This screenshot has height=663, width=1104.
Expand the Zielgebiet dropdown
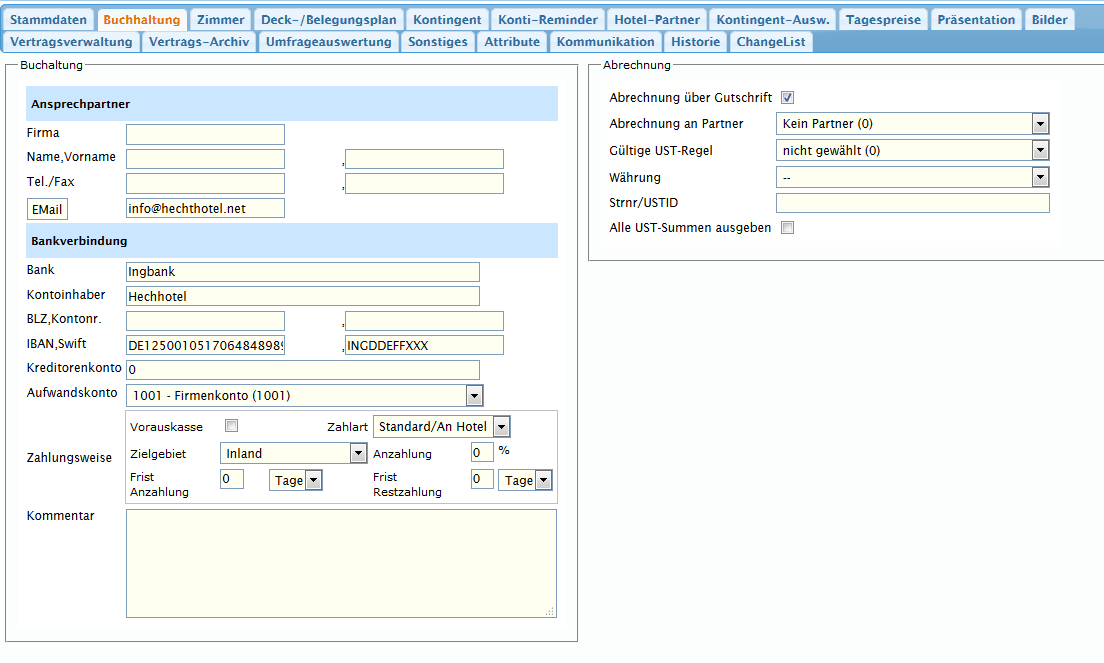pyautogui.click(x=293, y=454)
